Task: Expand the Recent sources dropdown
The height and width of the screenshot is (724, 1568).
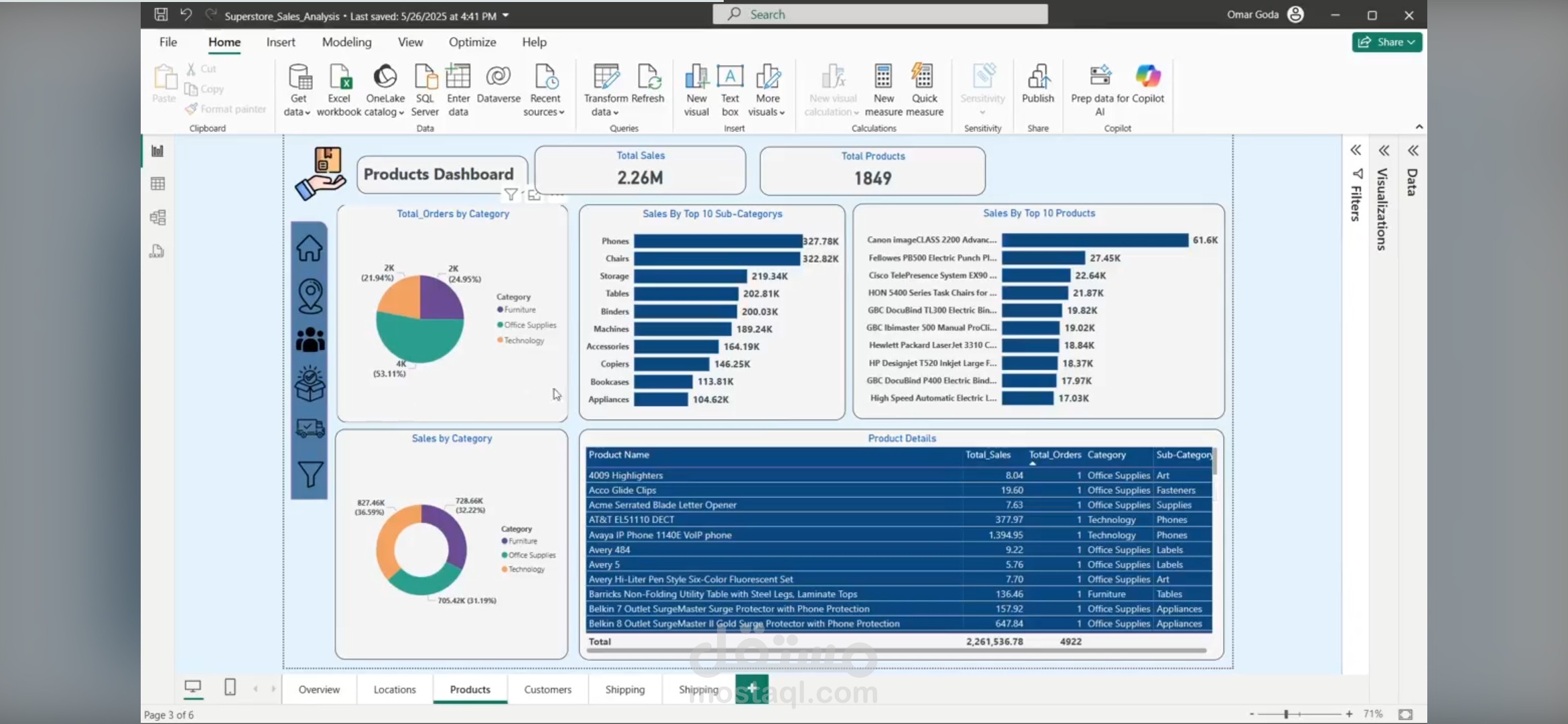Action: point(545,90)
